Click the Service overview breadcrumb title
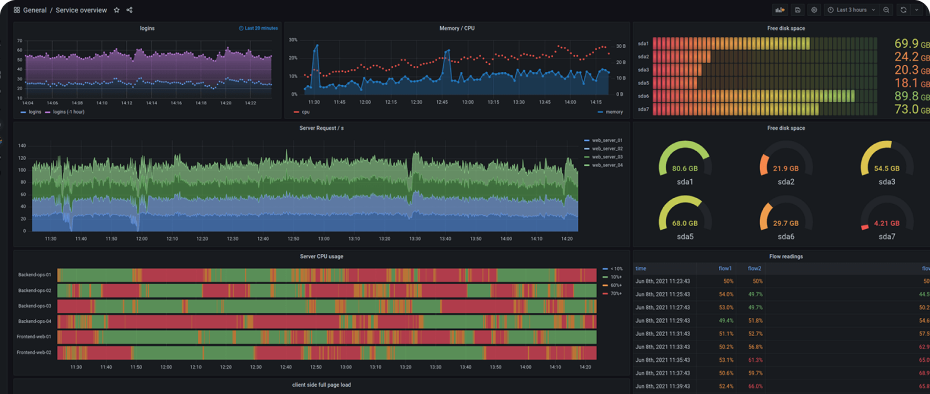Screen dimensions: 930x394 point(81,10)
